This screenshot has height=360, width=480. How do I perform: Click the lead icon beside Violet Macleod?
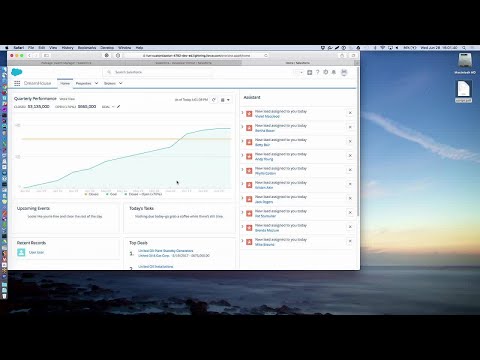[x=249, y=114]
